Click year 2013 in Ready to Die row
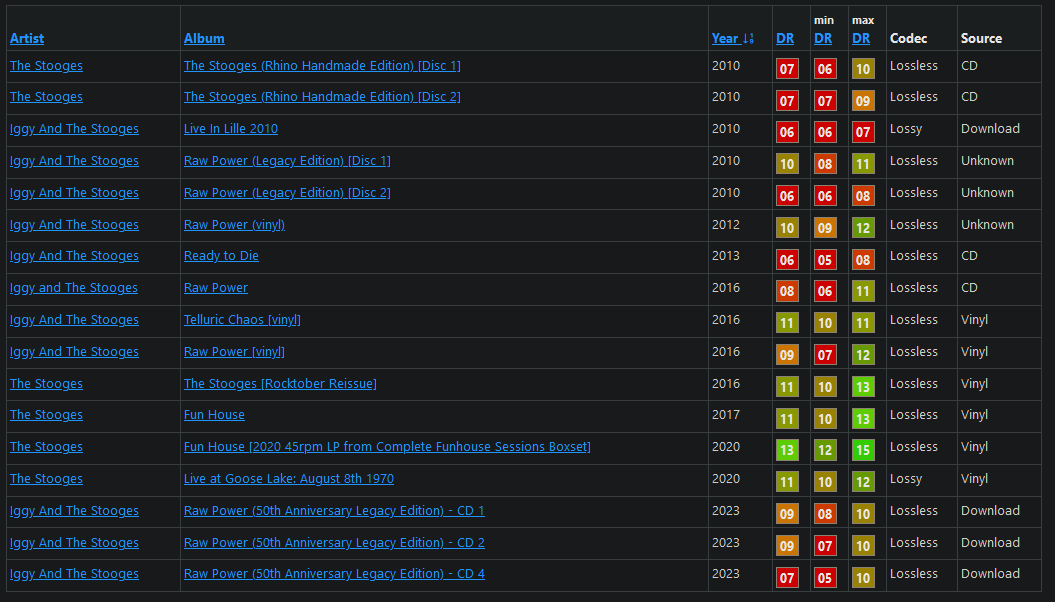This screenshot has height=602, width=1055. [725, 256]
